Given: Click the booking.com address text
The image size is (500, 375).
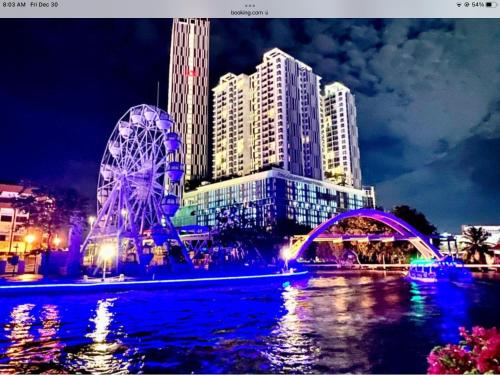Looking at the screenshot, I should tap(247, 13).
